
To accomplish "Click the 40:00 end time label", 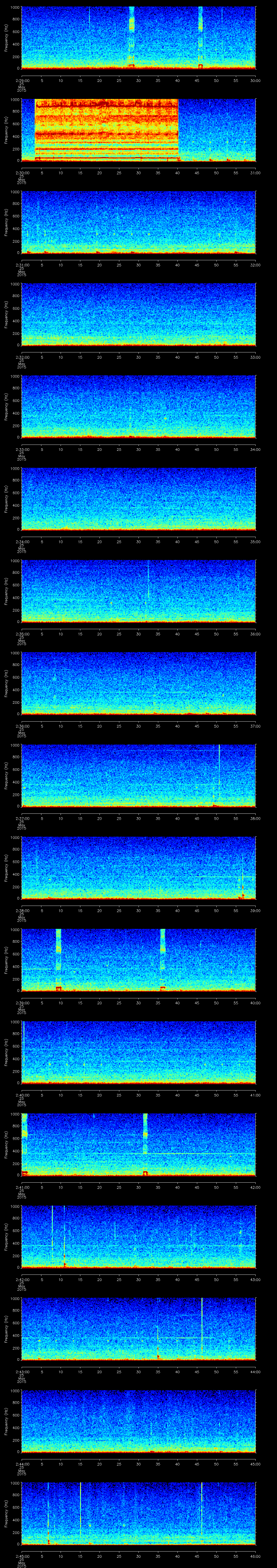I will click(x=255, y=1003).
